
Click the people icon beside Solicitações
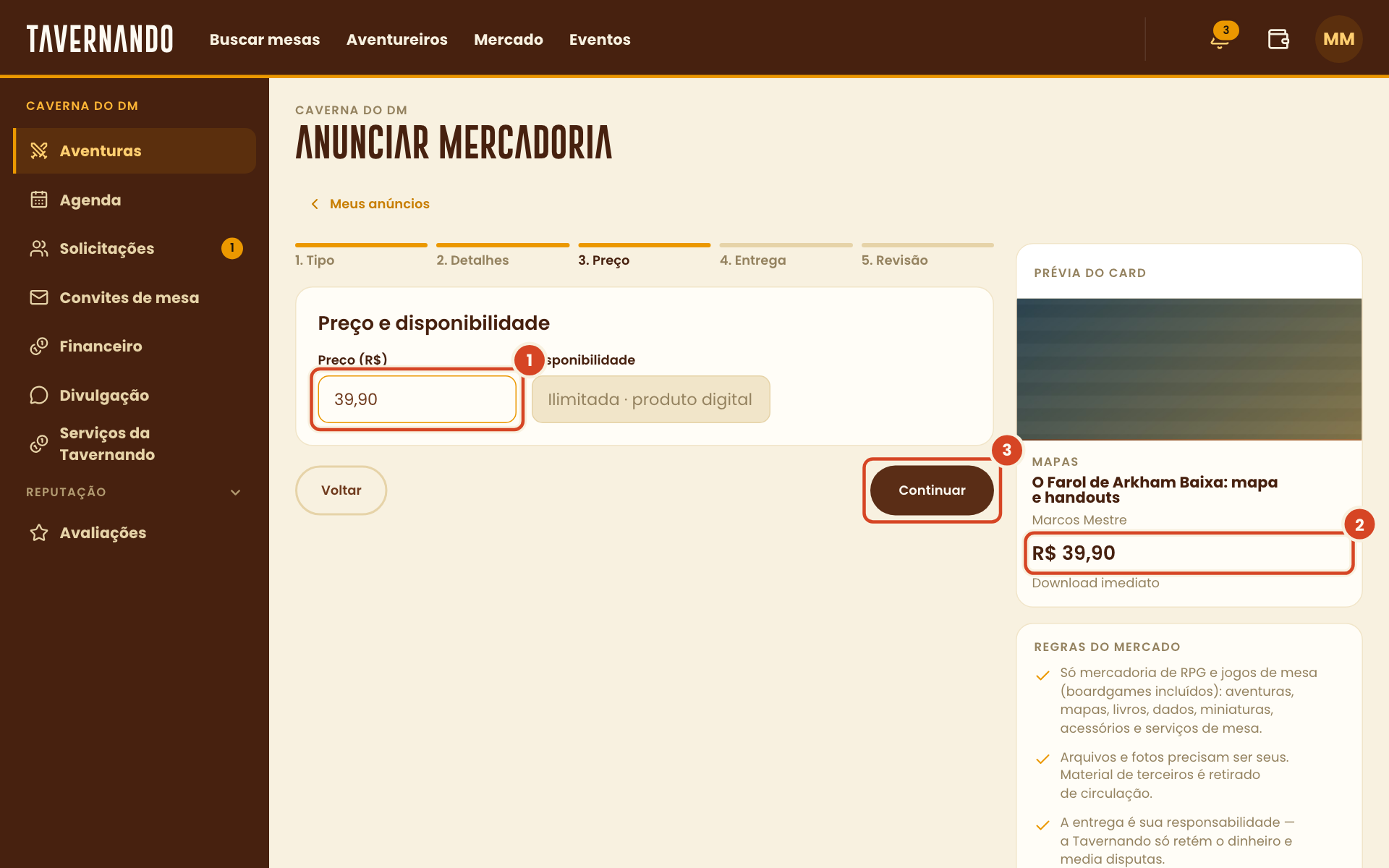point(39,248)
